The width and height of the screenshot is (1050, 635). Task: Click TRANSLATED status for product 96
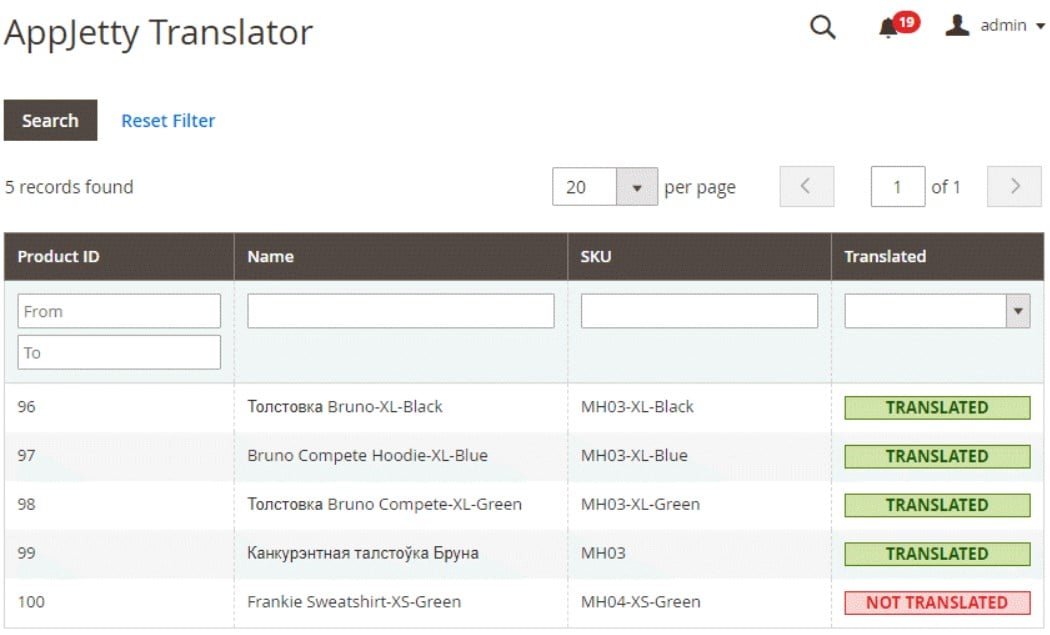point(937,407)
